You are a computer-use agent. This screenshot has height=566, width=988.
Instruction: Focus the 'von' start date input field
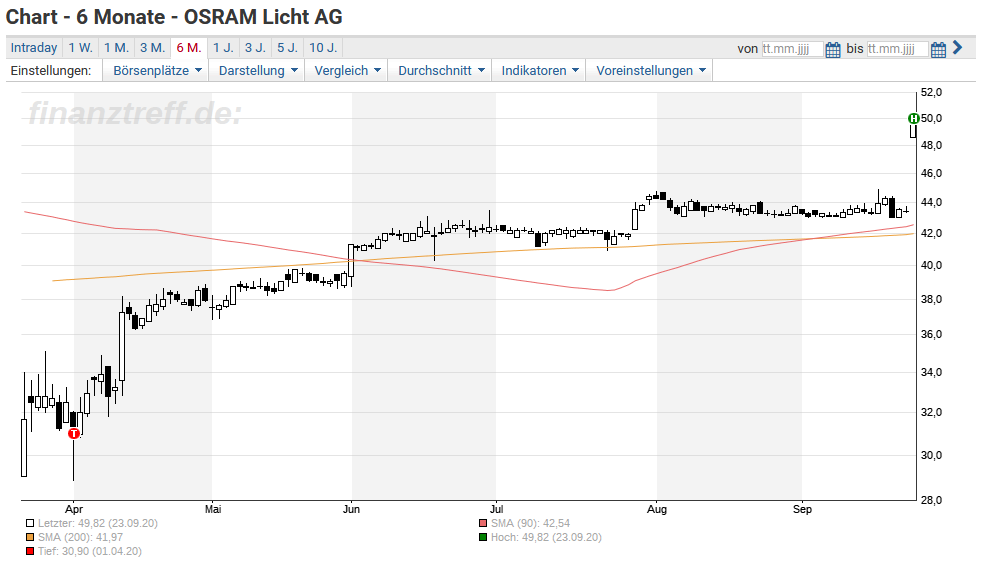coord(792,49)
